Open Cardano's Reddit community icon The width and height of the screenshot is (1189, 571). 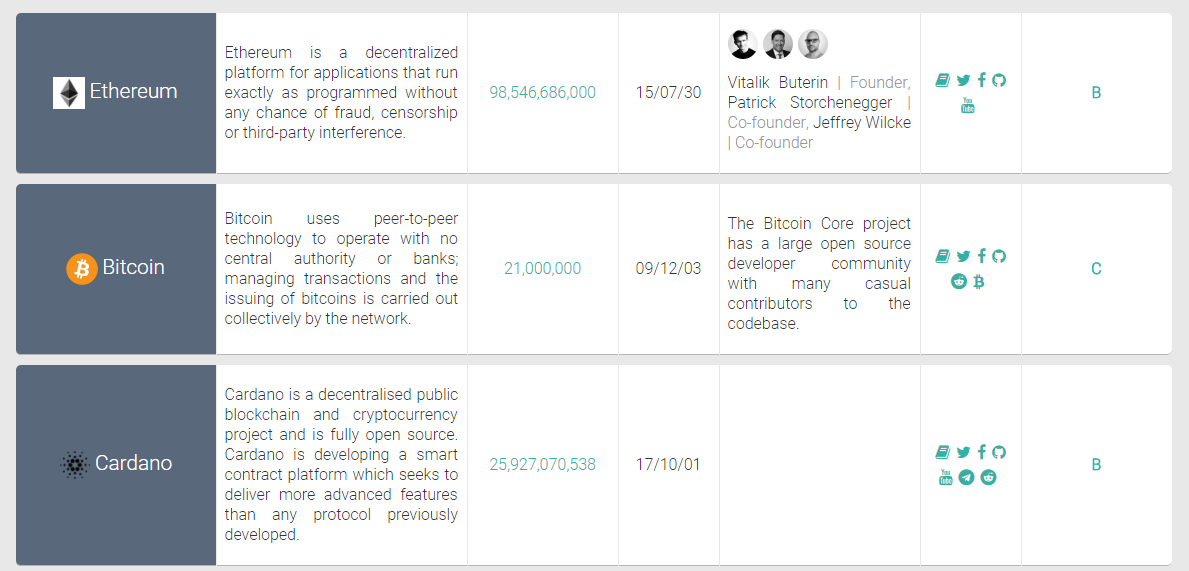point(989,477)
